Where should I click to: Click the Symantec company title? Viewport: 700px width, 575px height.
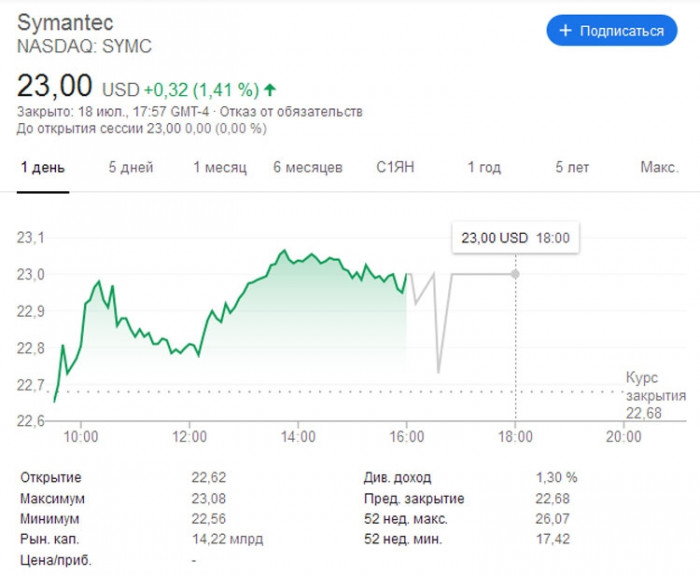coord(66,22)
